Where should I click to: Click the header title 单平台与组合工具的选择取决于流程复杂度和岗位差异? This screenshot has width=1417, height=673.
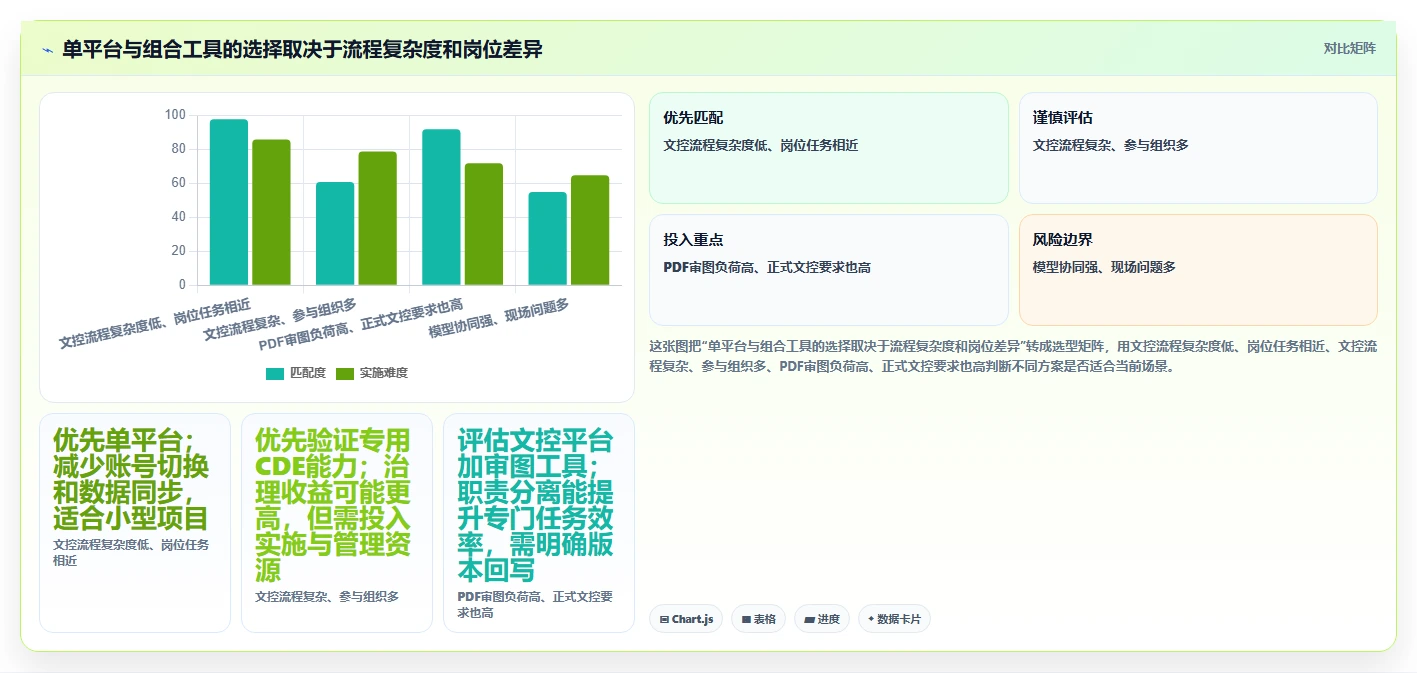pos(302,49)
